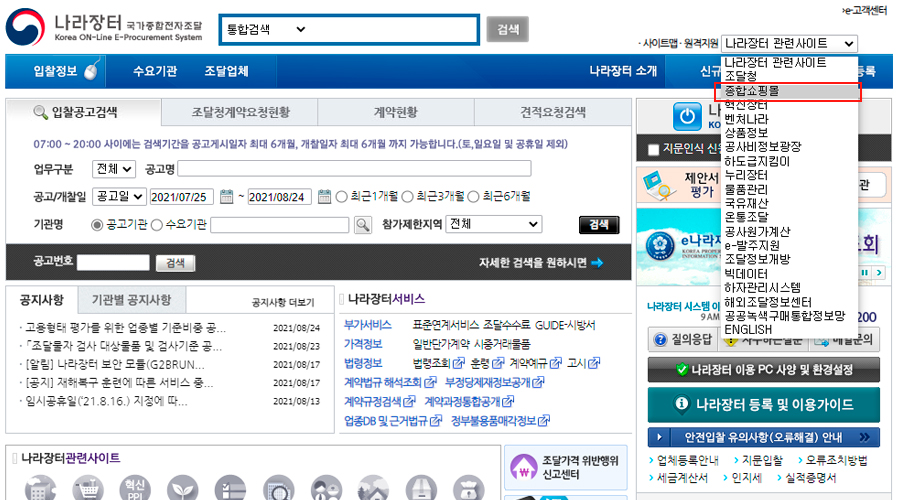Viewport: 900px width, 500px height.
Task: Click the 나라장터 logo emblem
Action: coord(25,28)
